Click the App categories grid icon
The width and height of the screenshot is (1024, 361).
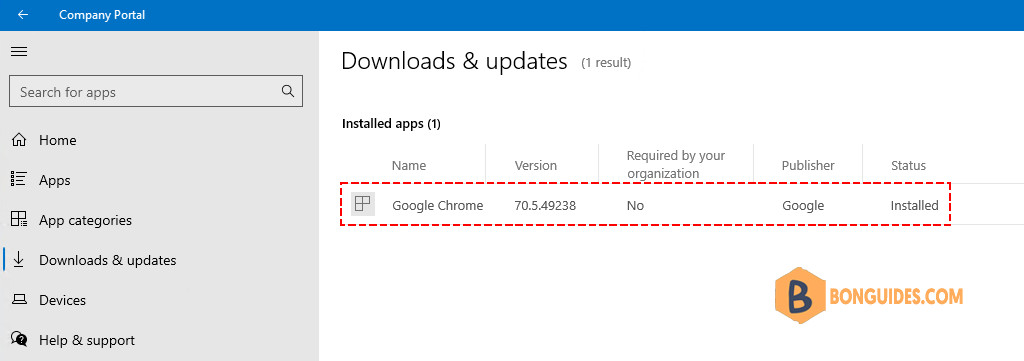(20, 219)
